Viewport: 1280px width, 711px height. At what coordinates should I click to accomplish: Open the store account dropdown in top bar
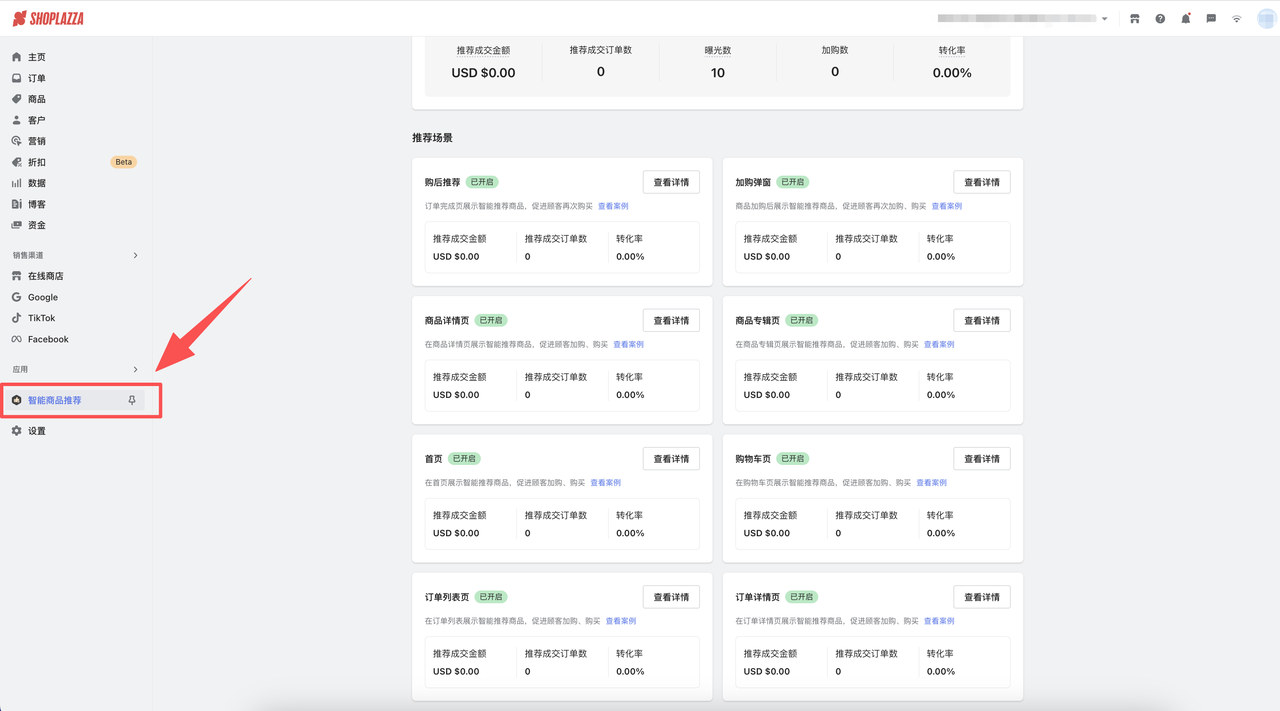1105,17
